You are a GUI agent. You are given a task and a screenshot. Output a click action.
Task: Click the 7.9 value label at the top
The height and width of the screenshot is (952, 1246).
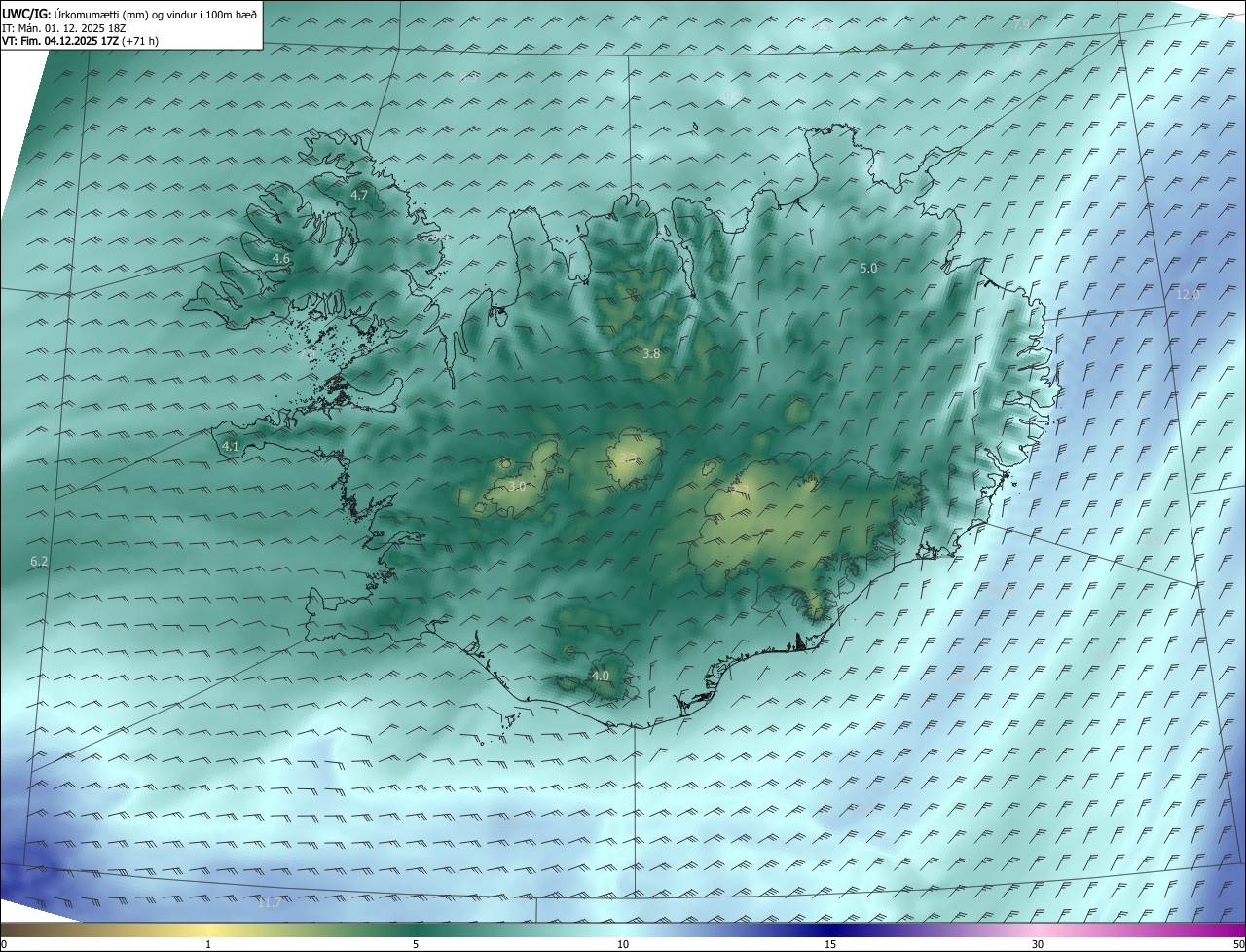point(1021,24)
